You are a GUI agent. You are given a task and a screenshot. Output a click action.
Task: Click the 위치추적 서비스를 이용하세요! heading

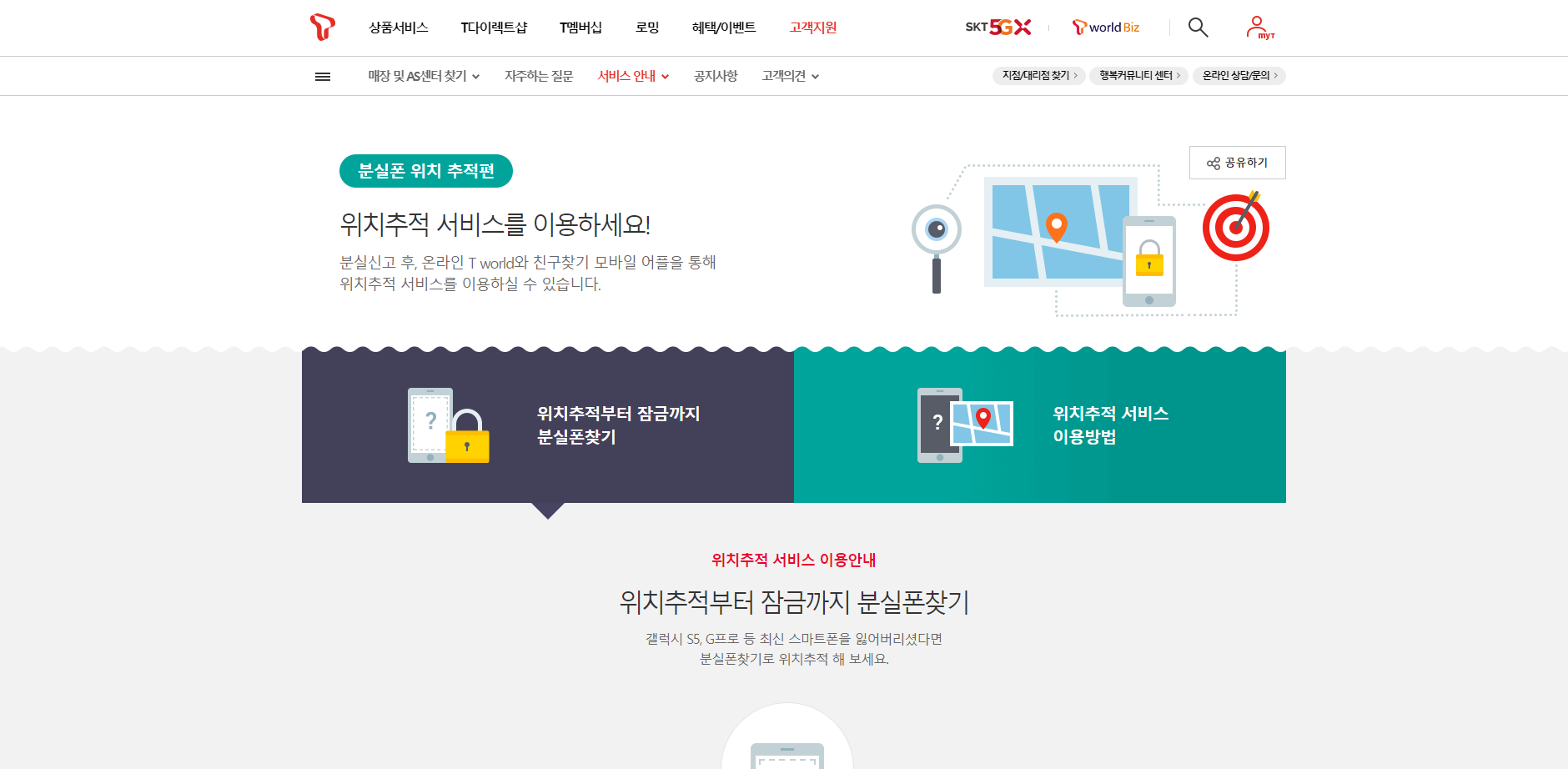pyautogui.click(x=495, y=224)
